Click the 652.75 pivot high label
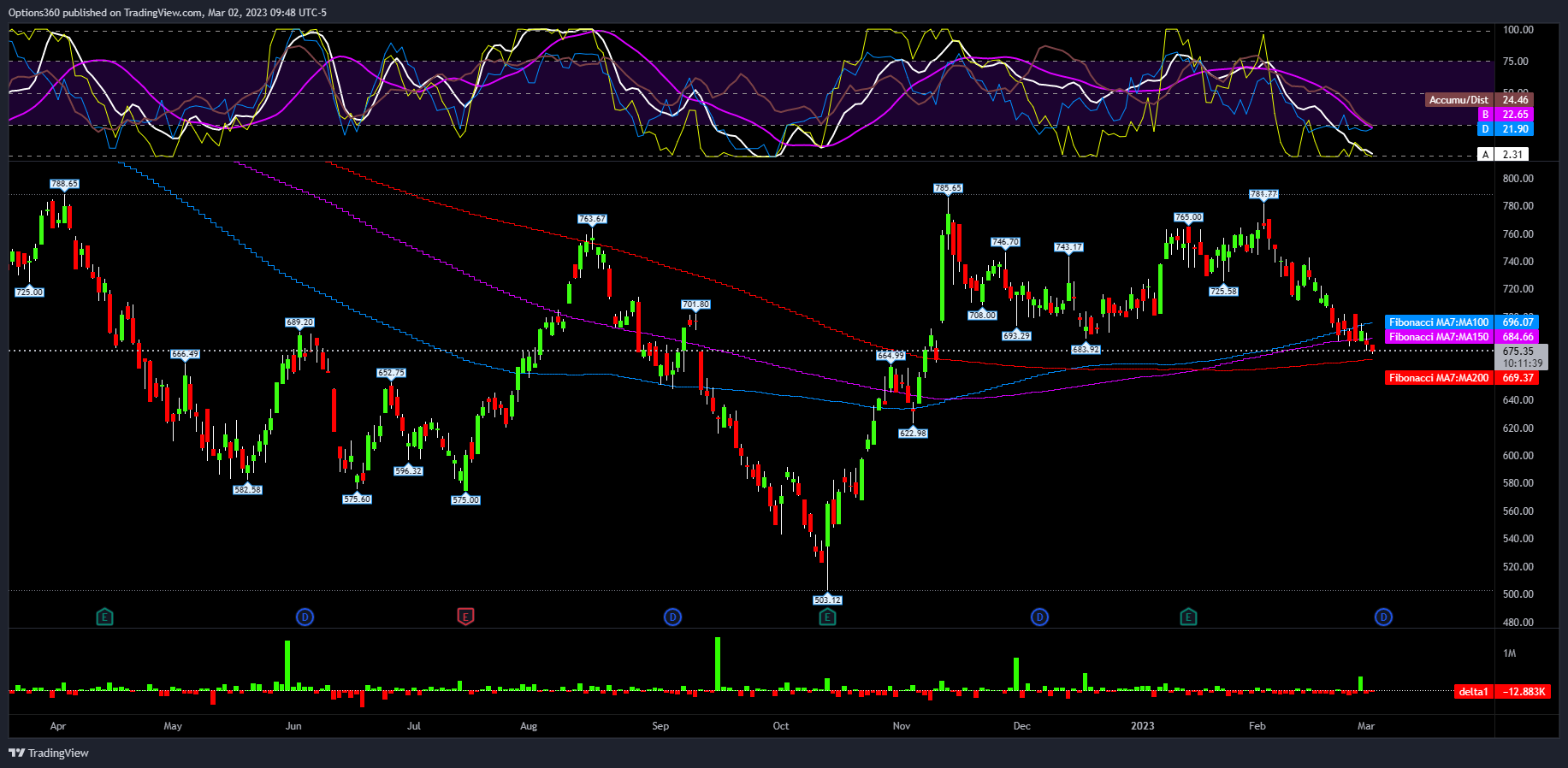Viewport: 1568px width, 768px height. click(x=391, y=373)
